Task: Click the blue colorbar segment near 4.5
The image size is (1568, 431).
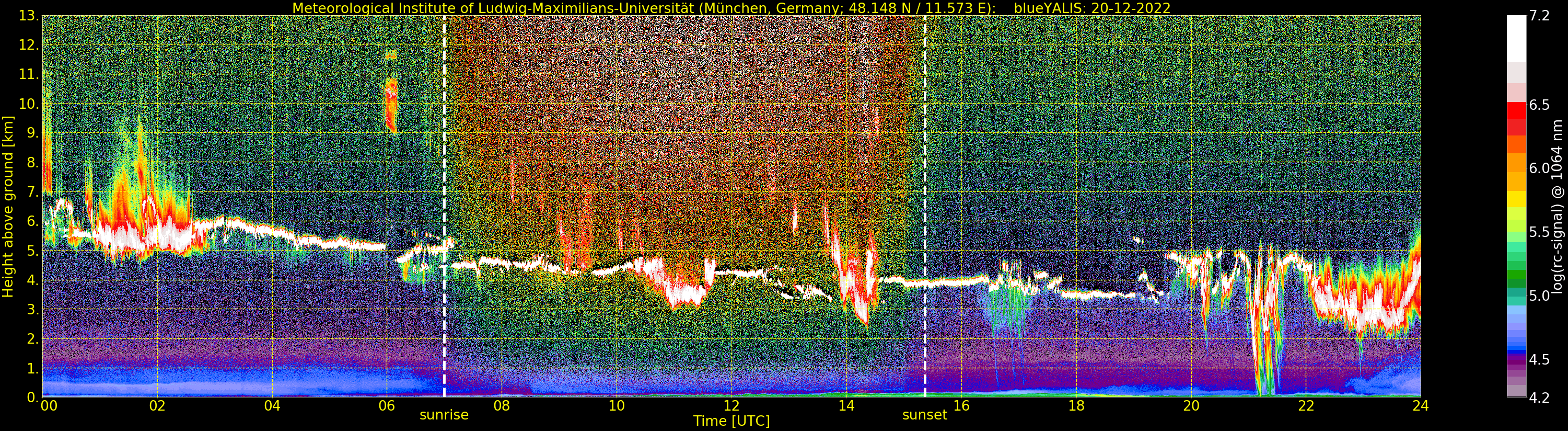Action: [x=1516, y=351]
